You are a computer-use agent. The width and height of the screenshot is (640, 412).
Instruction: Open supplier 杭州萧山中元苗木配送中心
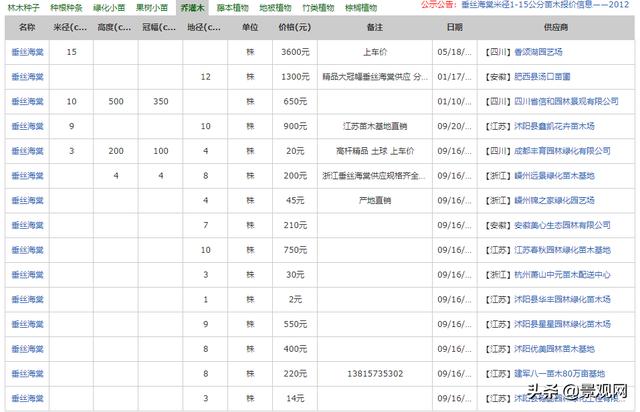pyautogui.click(x=562, y=275)
